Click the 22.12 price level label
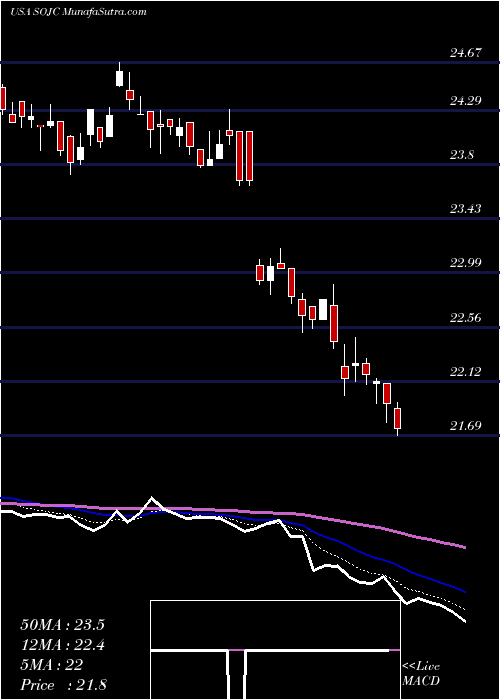 (x=466, y=371)
